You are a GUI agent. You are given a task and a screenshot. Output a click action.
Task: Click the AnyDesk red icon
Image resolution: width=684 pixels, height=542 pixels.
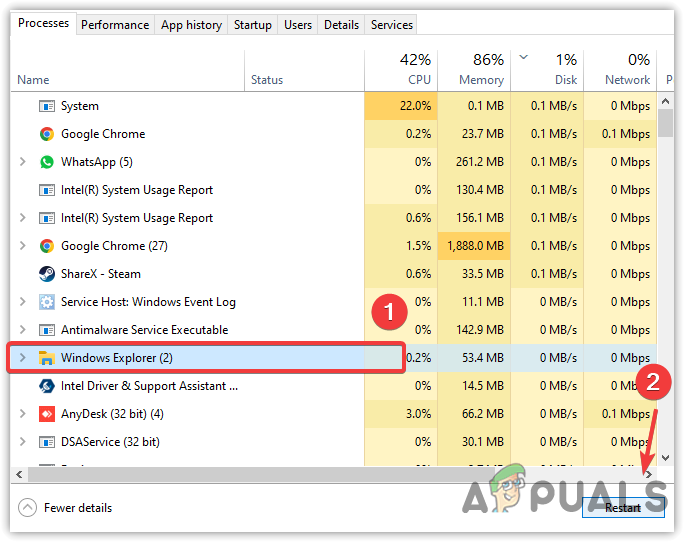point(47,414)
